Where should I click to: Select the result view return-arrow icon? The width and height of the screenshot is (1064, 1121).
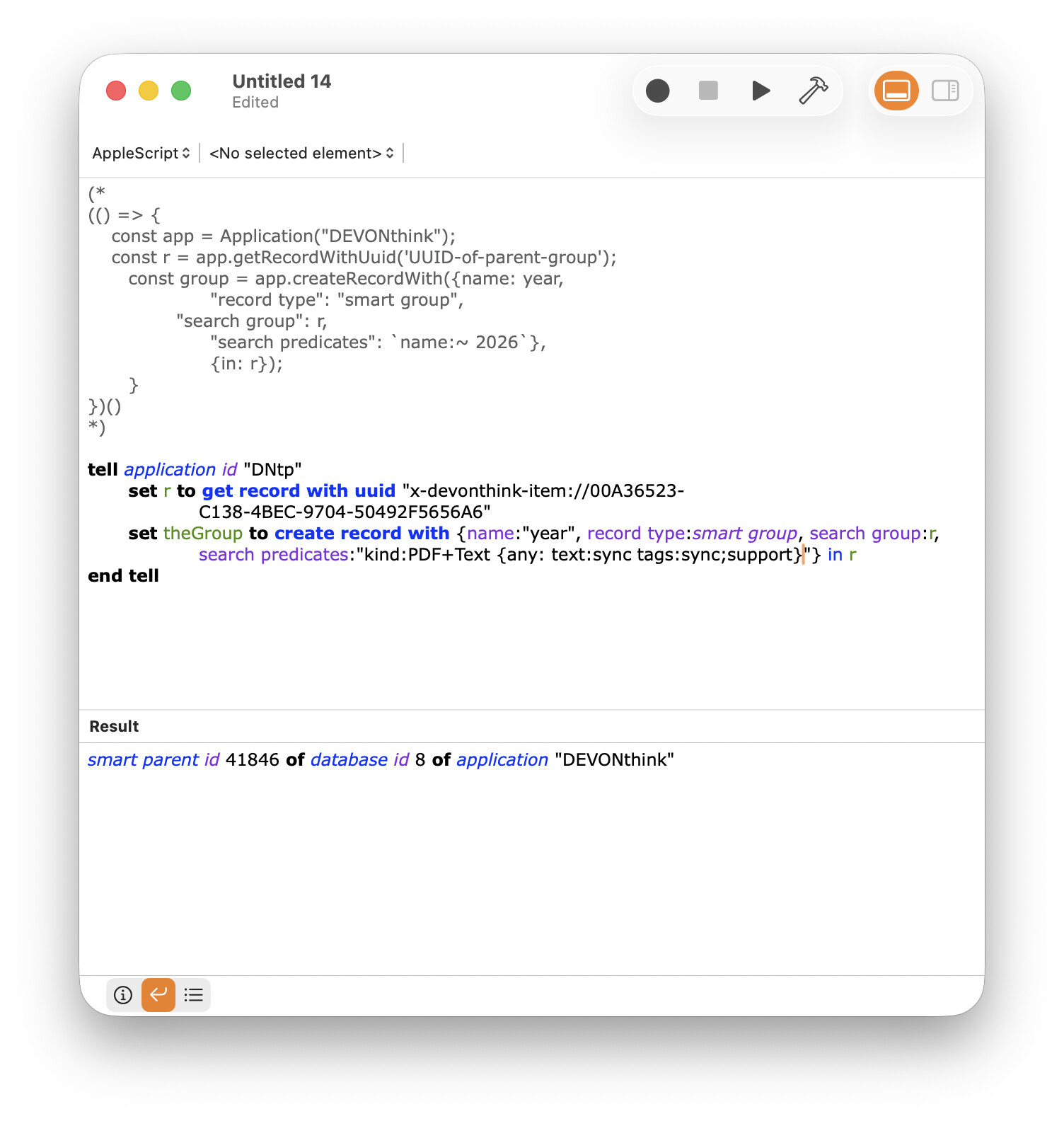pos(158,995)
